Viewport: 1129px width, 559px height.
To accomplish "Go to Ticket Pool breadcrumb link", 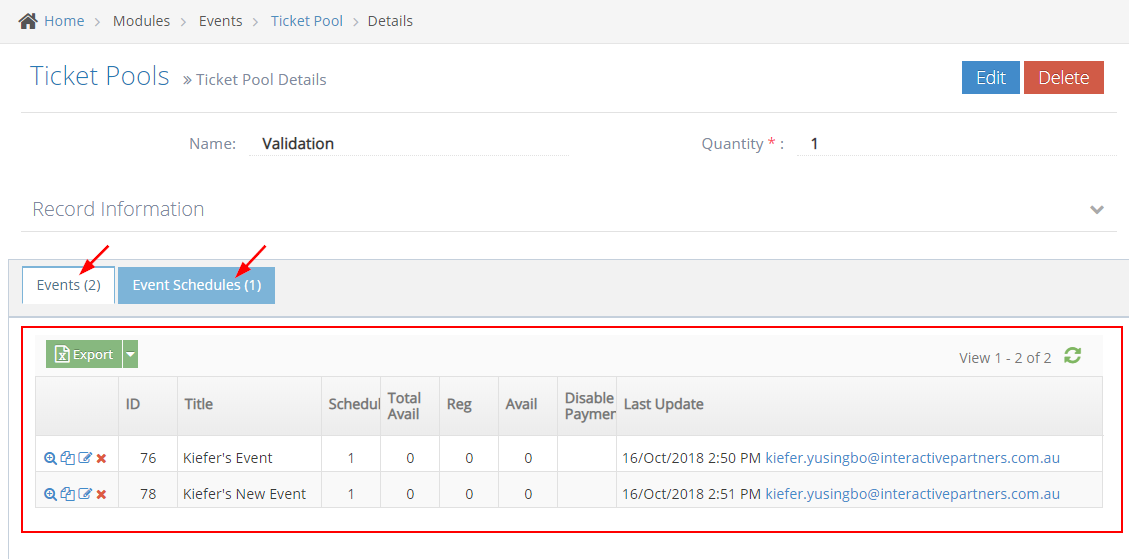I will pos(306,21).
